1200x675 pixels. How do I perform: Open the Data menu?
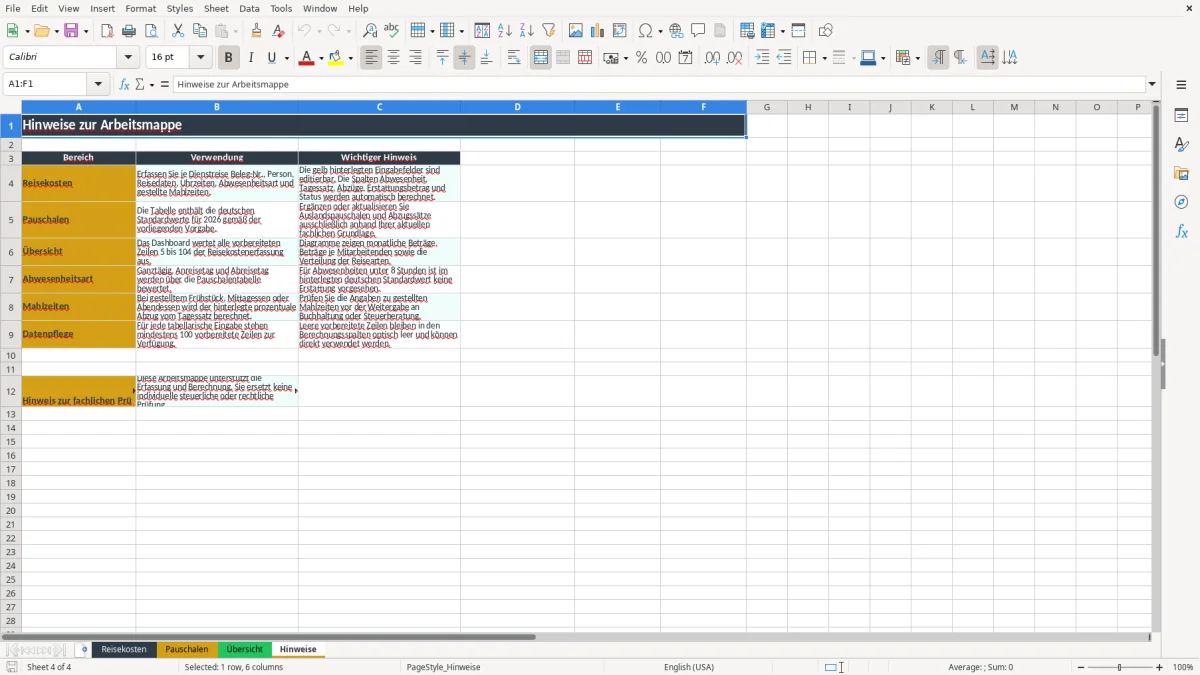(x=249, y=8)
